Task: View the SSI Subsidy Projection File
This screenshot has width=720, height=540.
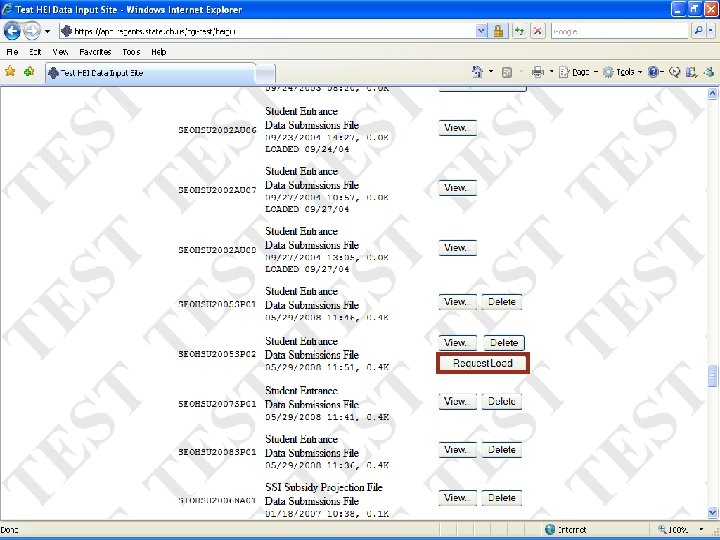Action: (457, 498)
